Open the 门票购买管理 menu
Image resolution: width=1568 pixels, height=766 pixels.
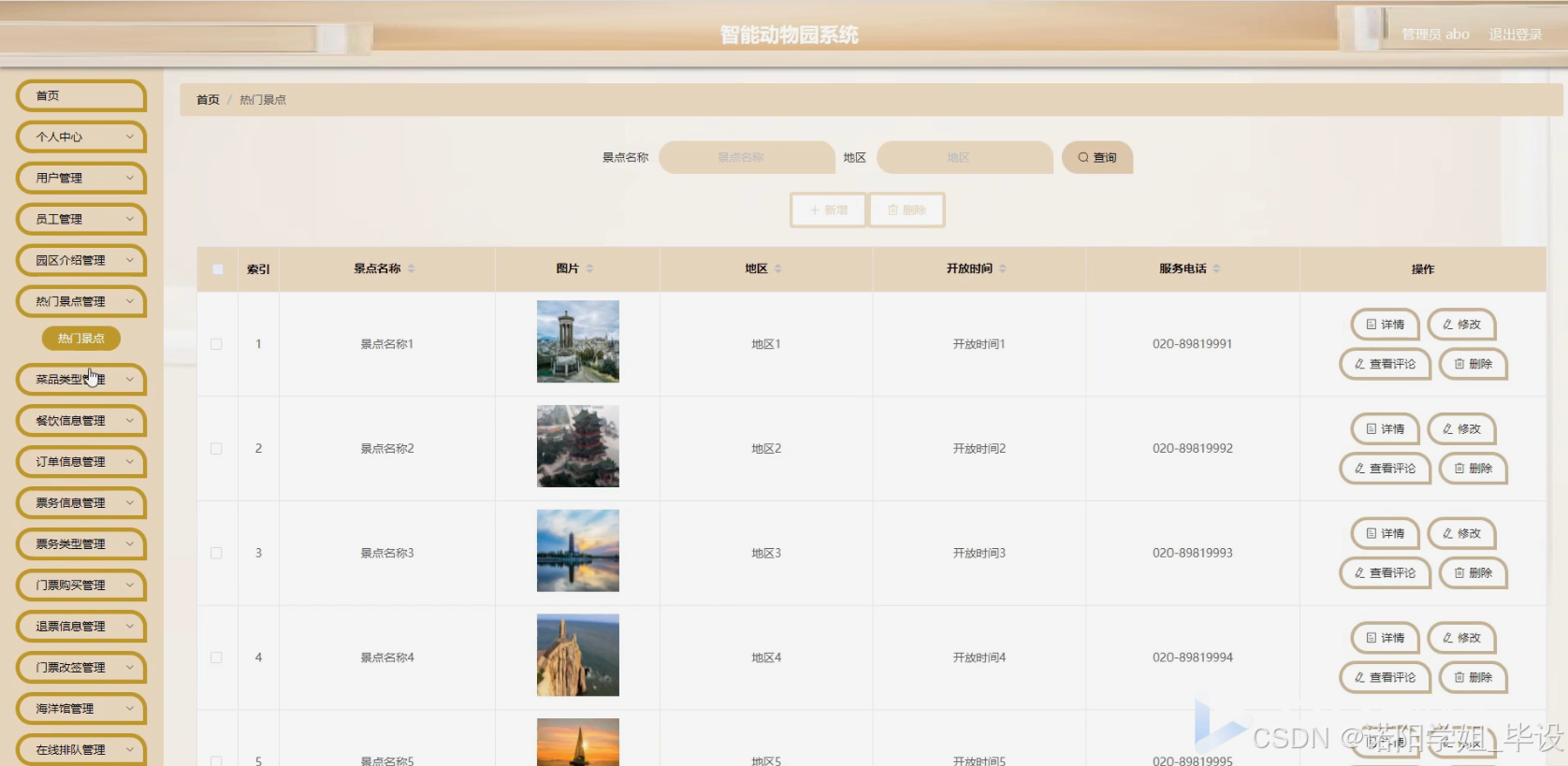click(81, 585)
